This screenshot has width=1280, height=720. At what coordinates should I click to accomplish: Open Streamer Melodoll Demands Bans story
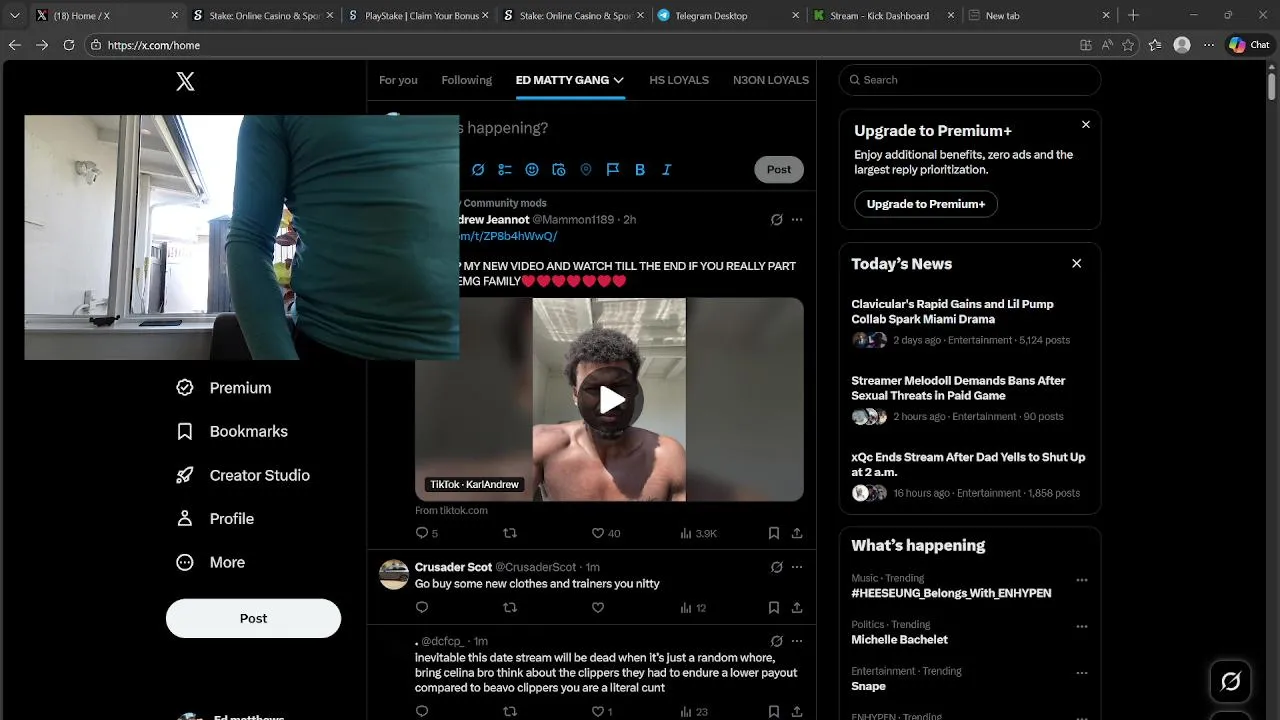click(958, 388)
